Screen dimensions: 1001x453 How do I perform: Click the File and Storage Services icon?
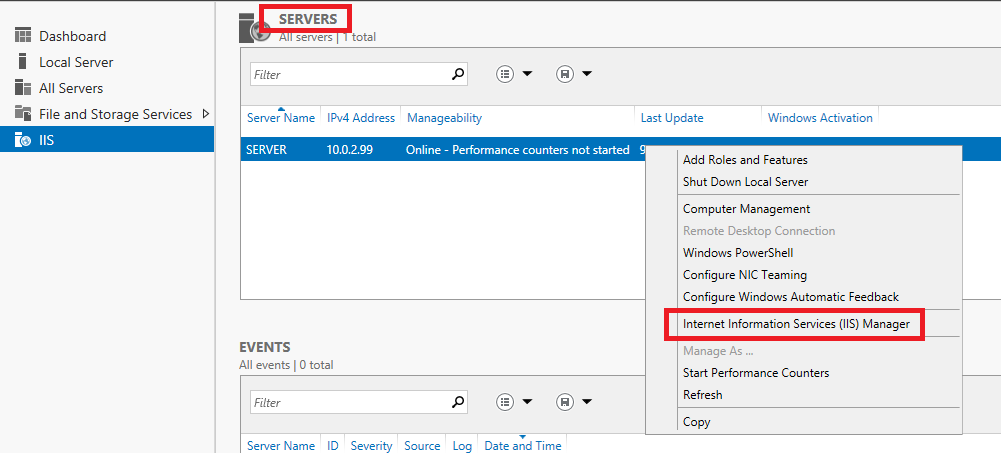pos(23,114)
